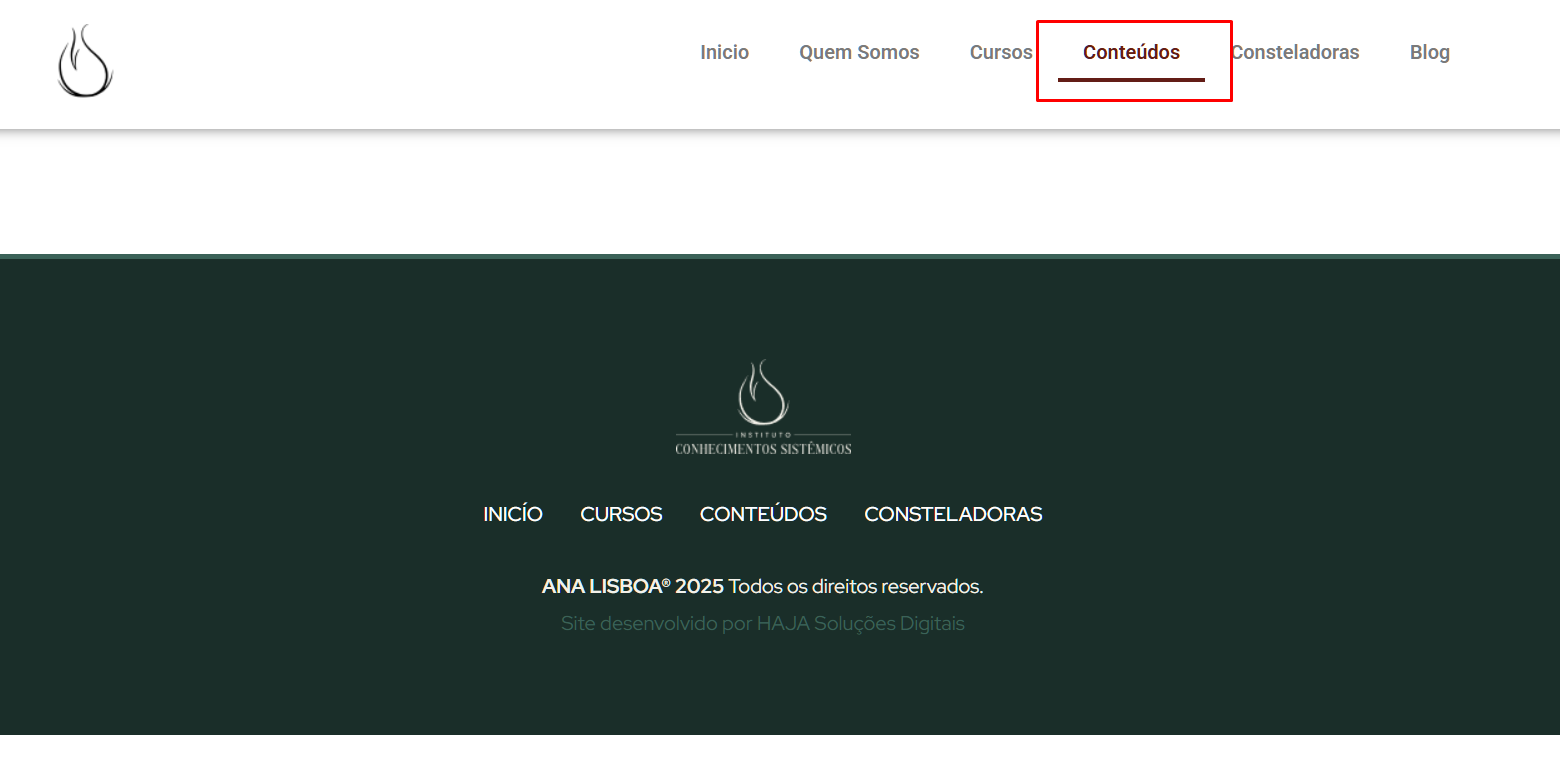The image size is (1560, 758).
Task: Click the dark red underline below Conteúdos
Action: pos(1131,79)
